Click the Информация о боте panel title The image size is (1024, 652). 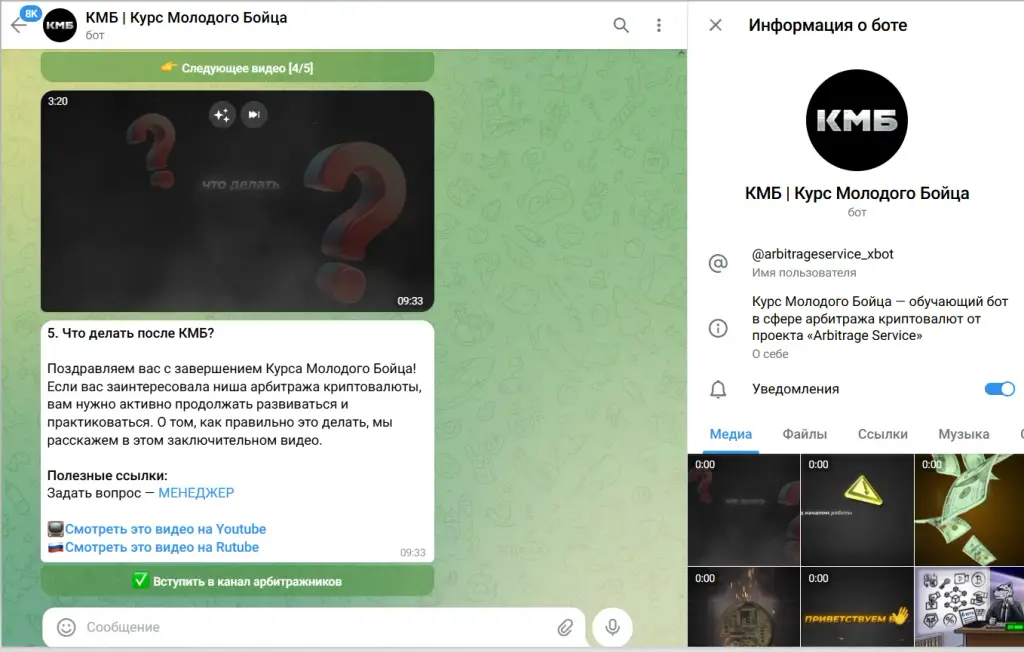(x=827, y=25)
